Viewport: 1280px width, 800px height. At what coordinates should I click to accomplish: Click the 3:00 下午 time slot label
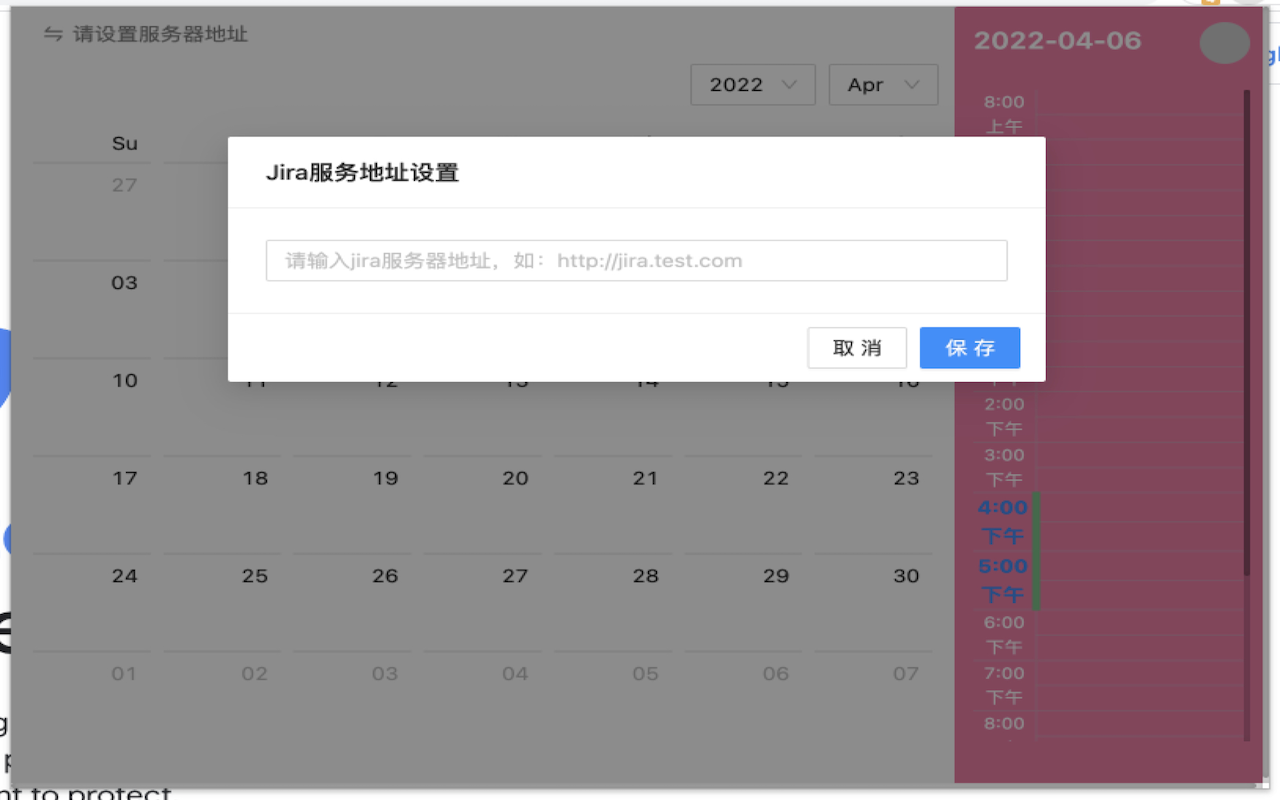1004,467
